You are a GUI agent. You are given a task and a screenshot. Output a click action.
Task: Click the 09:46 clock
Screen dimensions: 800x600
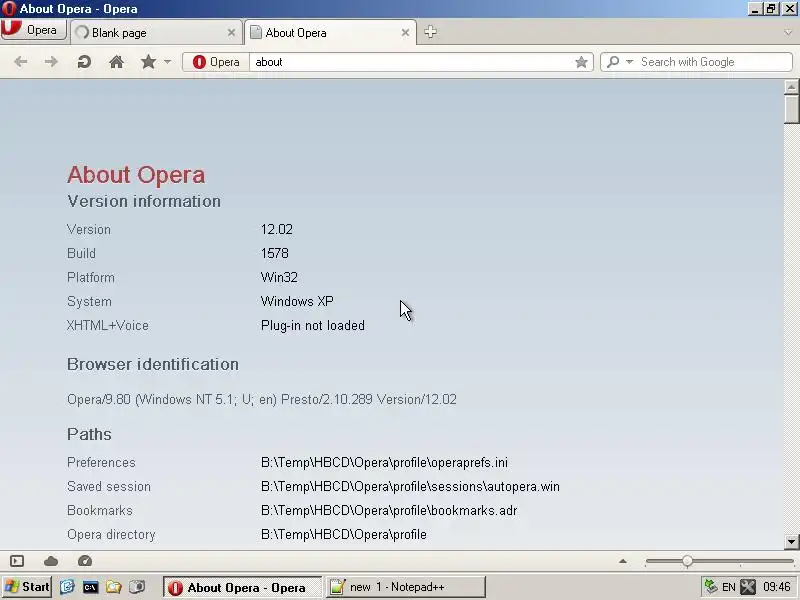777,587
